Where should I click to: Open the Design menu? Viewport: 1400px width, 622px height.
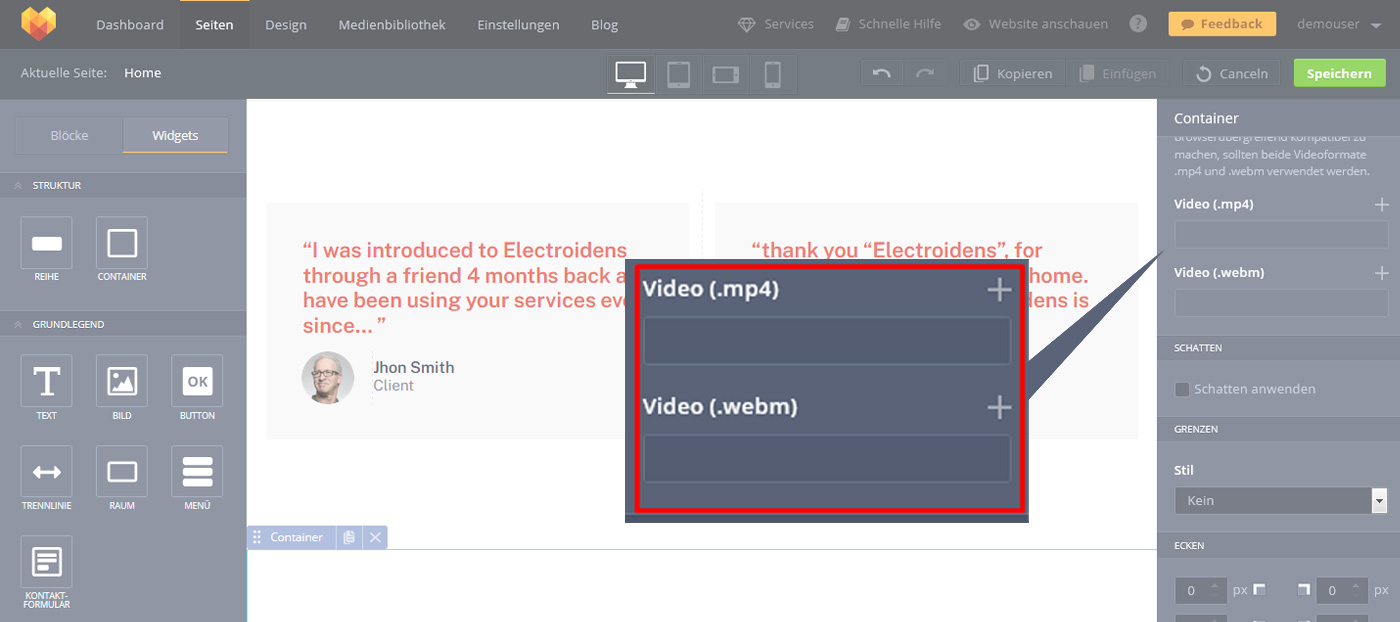coord(286,24)
